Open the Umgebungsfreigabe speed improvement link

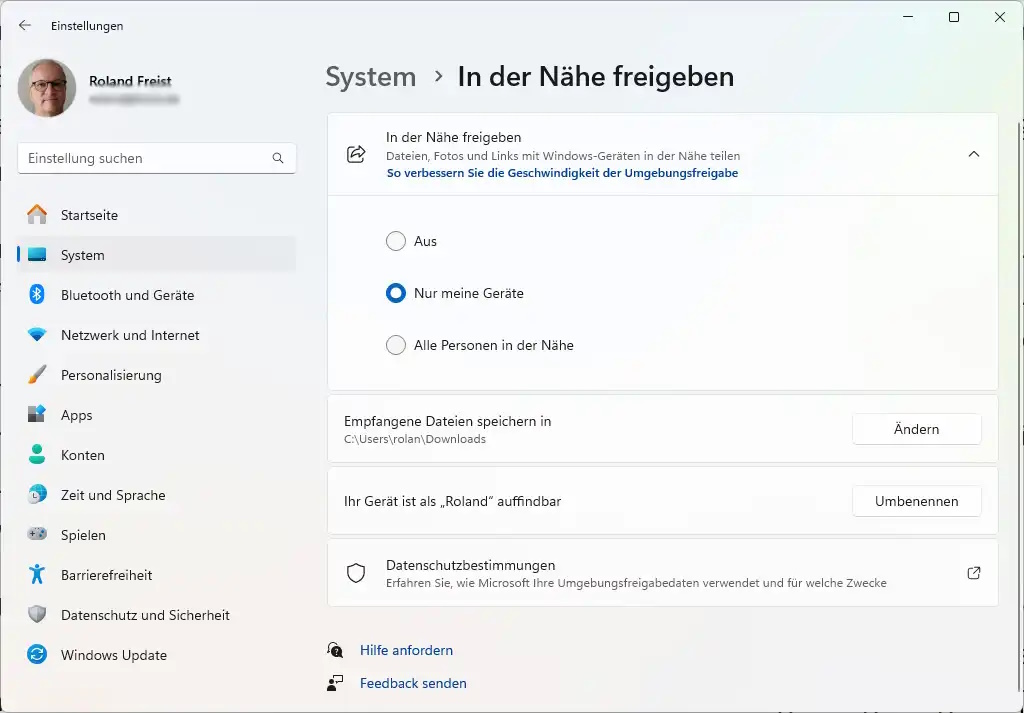(x=562, y=173)
